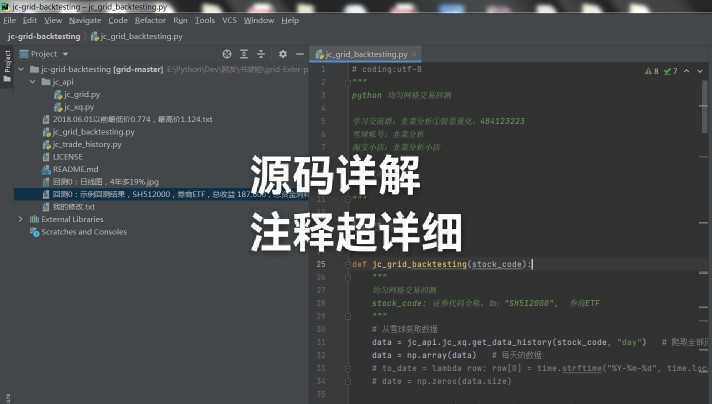Click the Collapse All icon in Project panel

coord(261,54)
